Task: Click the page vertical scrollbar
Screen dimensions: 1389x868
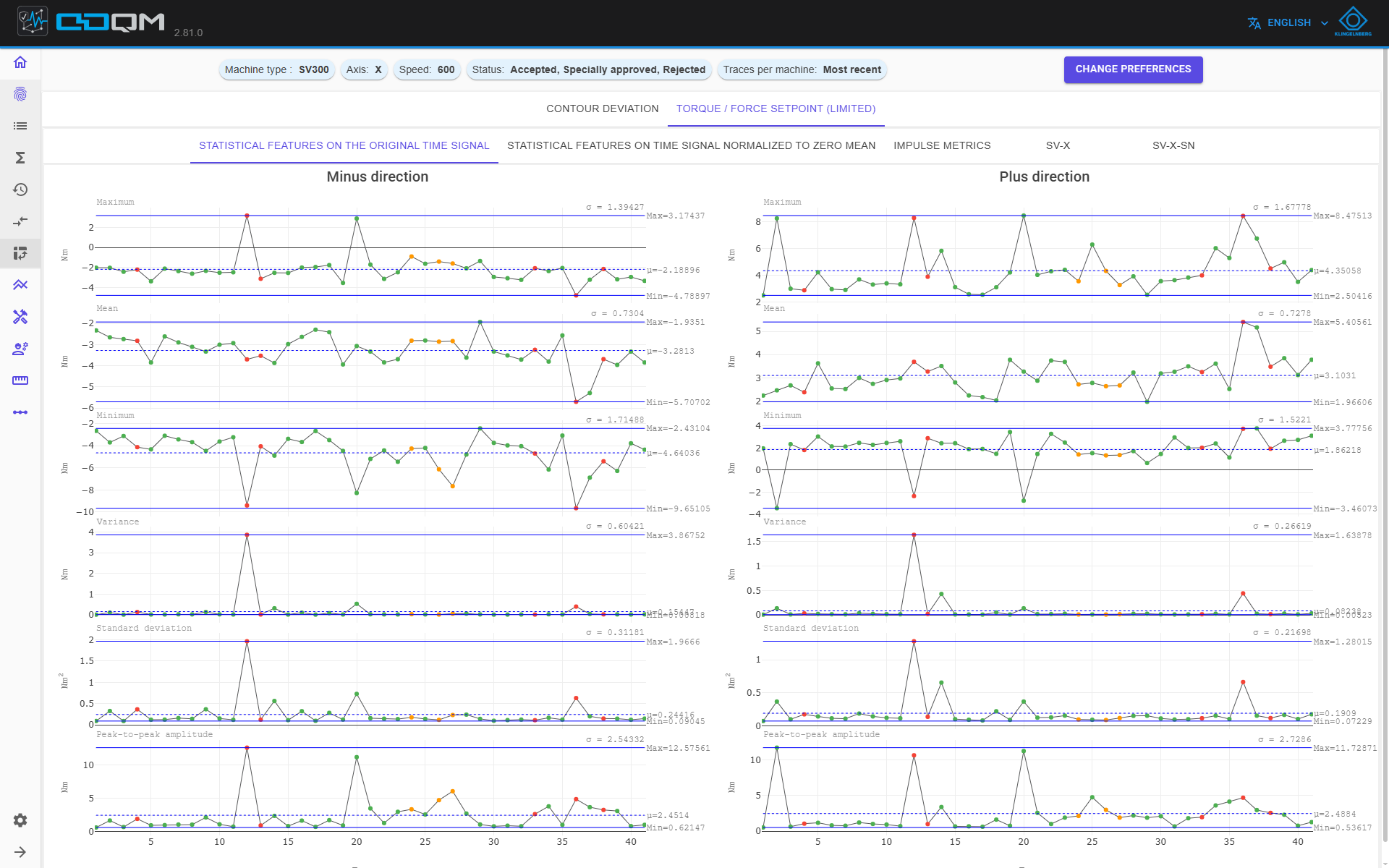Action: click(x=1384, y=434)
